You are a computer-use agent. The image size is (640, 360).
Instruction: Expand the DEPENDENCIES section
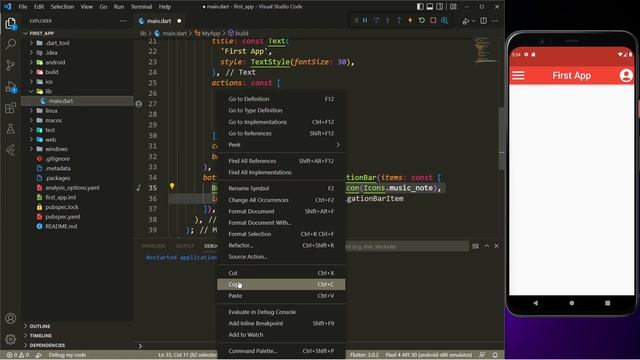point(47,345)
